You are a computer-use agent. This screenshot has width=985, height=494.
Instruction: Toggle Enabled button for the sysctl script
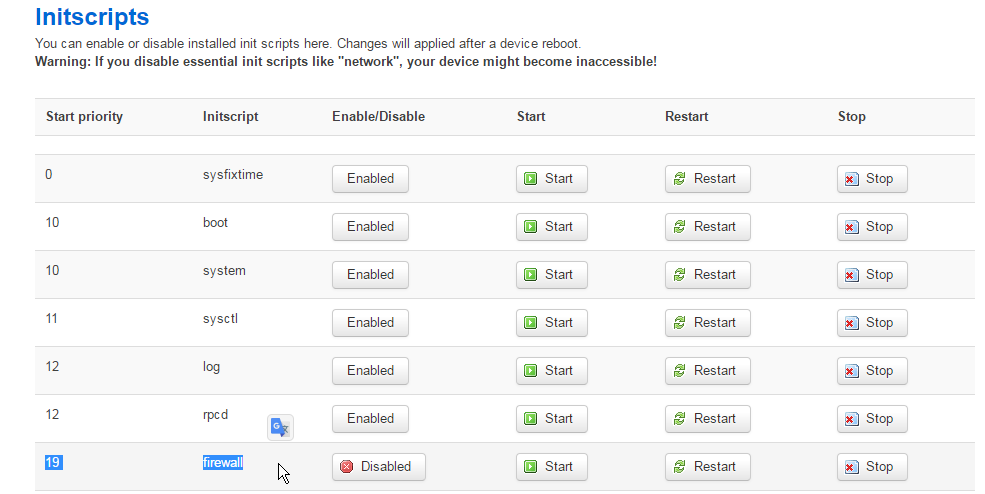pos(370,323)
